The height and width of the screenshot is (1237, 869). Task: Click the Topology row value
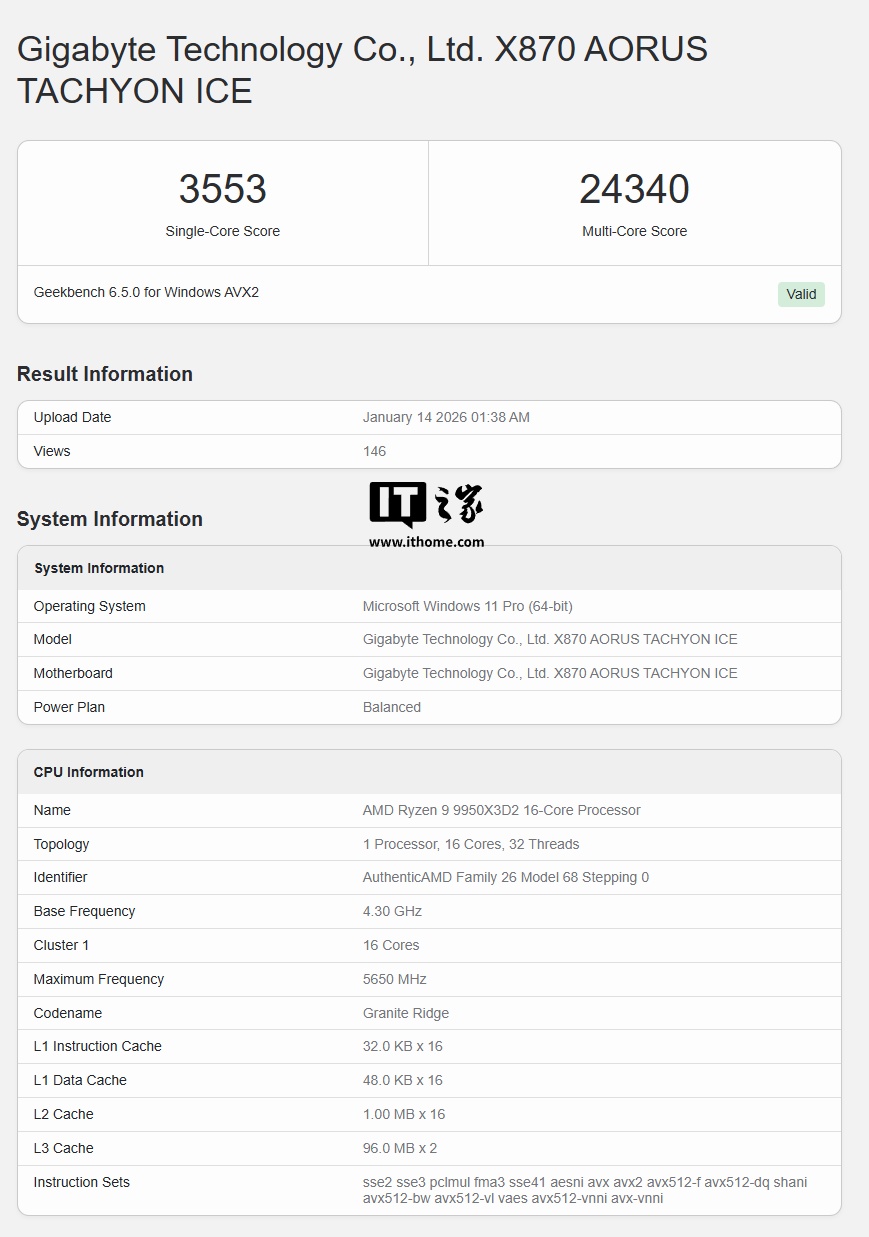[470, 844]
